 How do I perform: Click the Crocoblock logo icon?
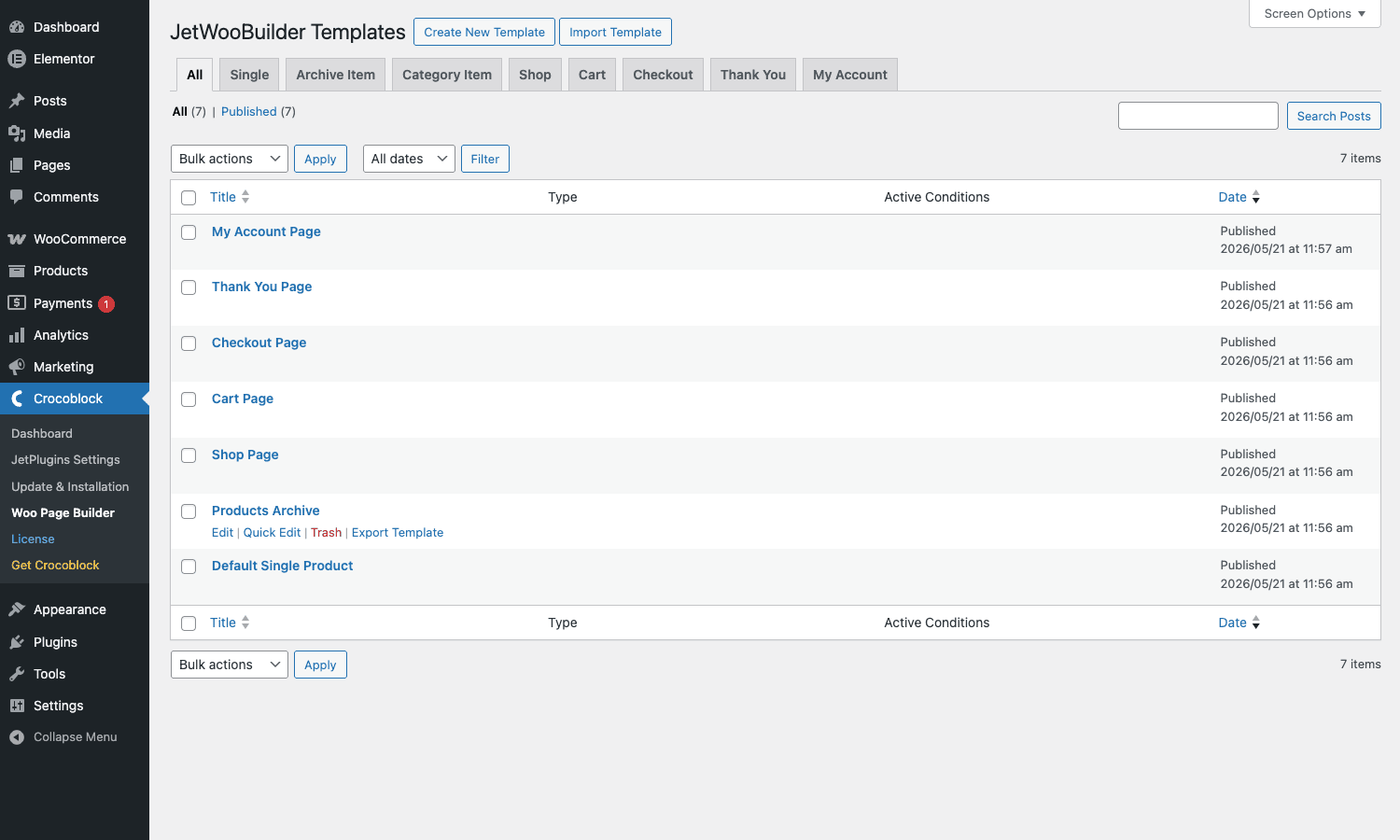pos(17,399)
